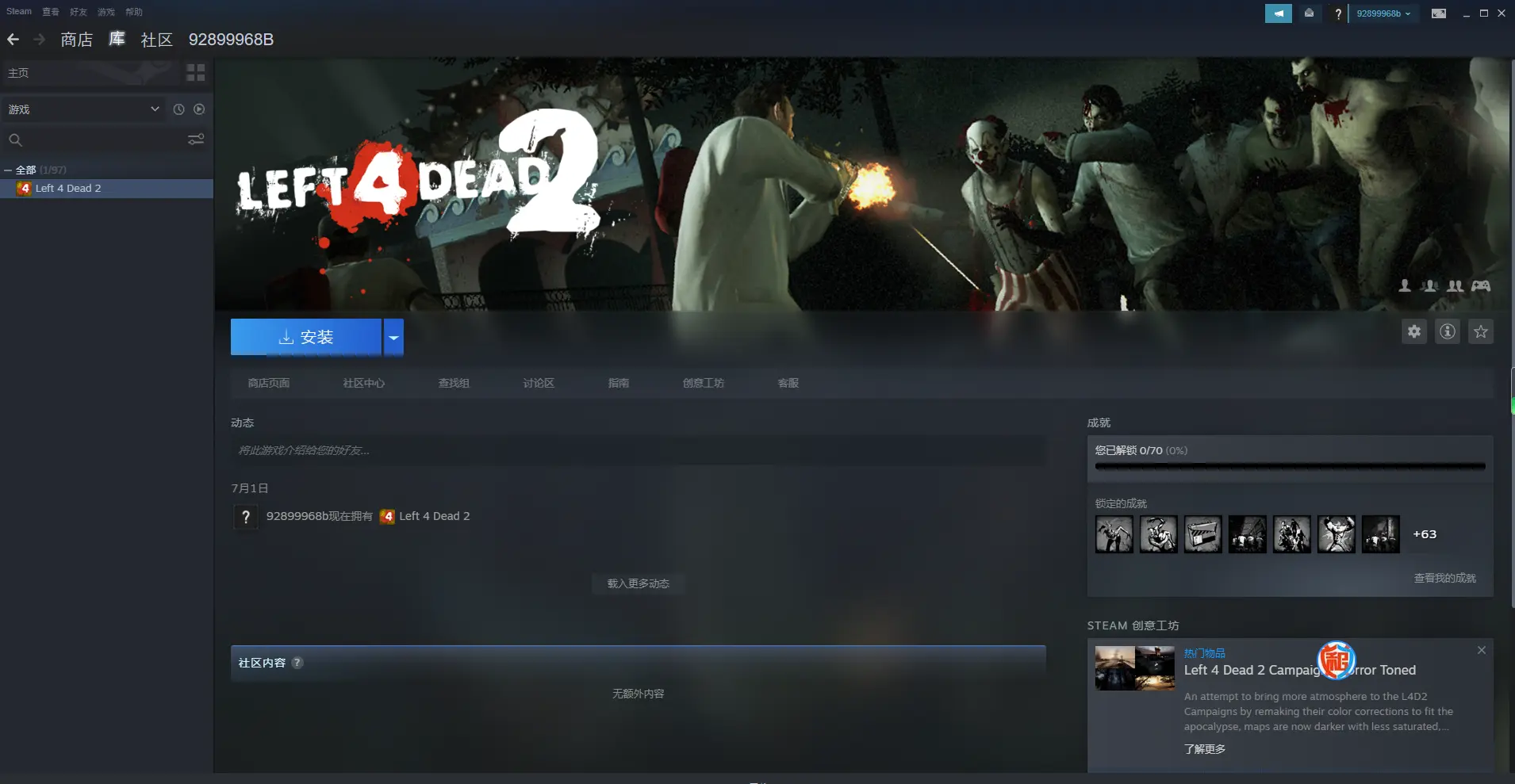Open the 查找组 link

point(454,383)
